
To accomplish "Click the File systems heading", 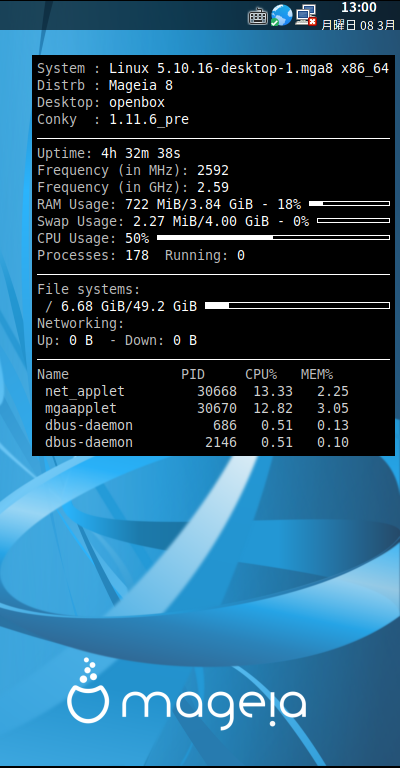I will (89, 289).
